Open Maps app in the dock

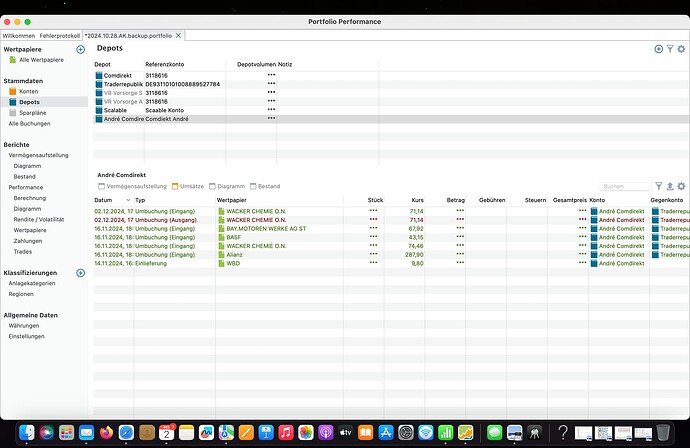(x=226, y=433)
